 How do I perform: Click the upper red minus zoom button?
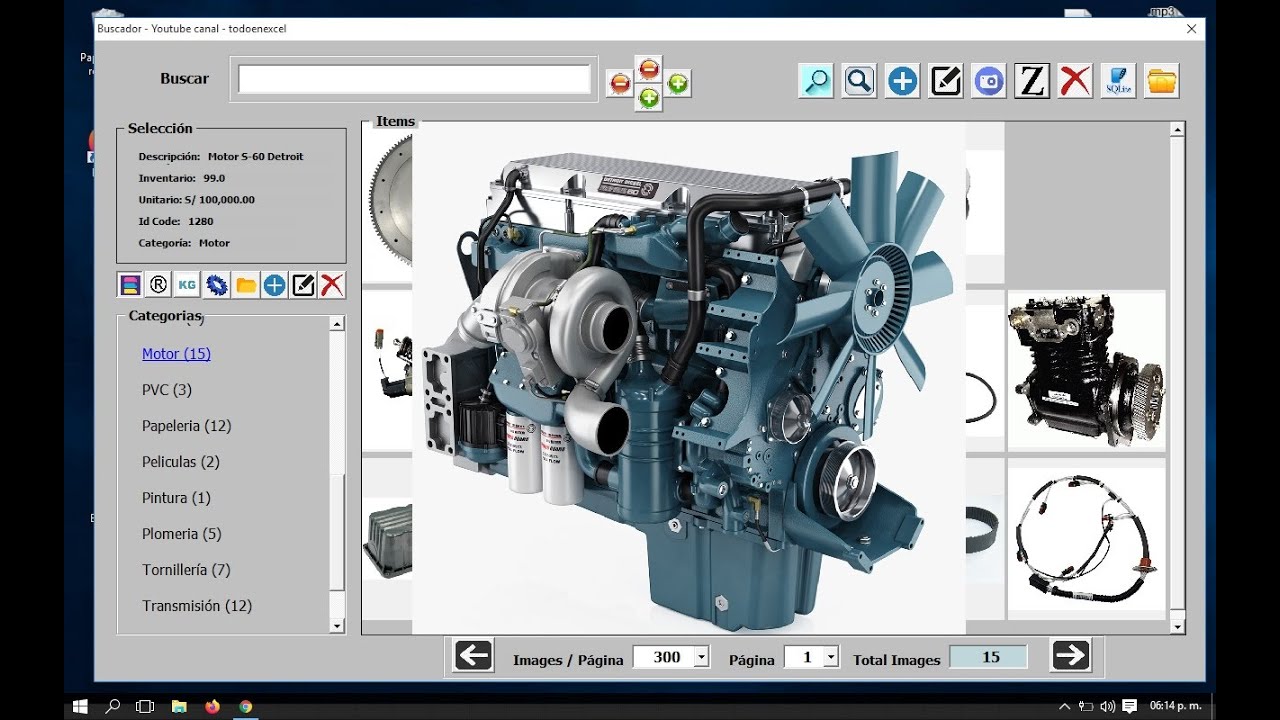[649, 68]
